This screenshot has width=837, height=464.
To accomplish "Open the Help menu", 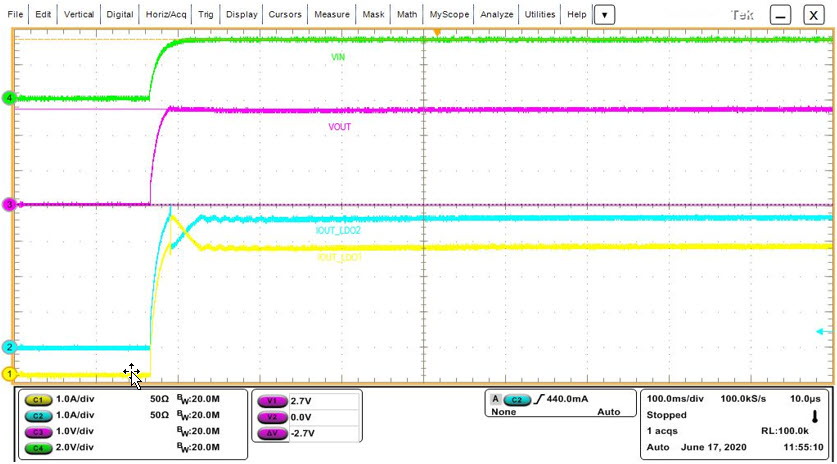I will [577, 14].
